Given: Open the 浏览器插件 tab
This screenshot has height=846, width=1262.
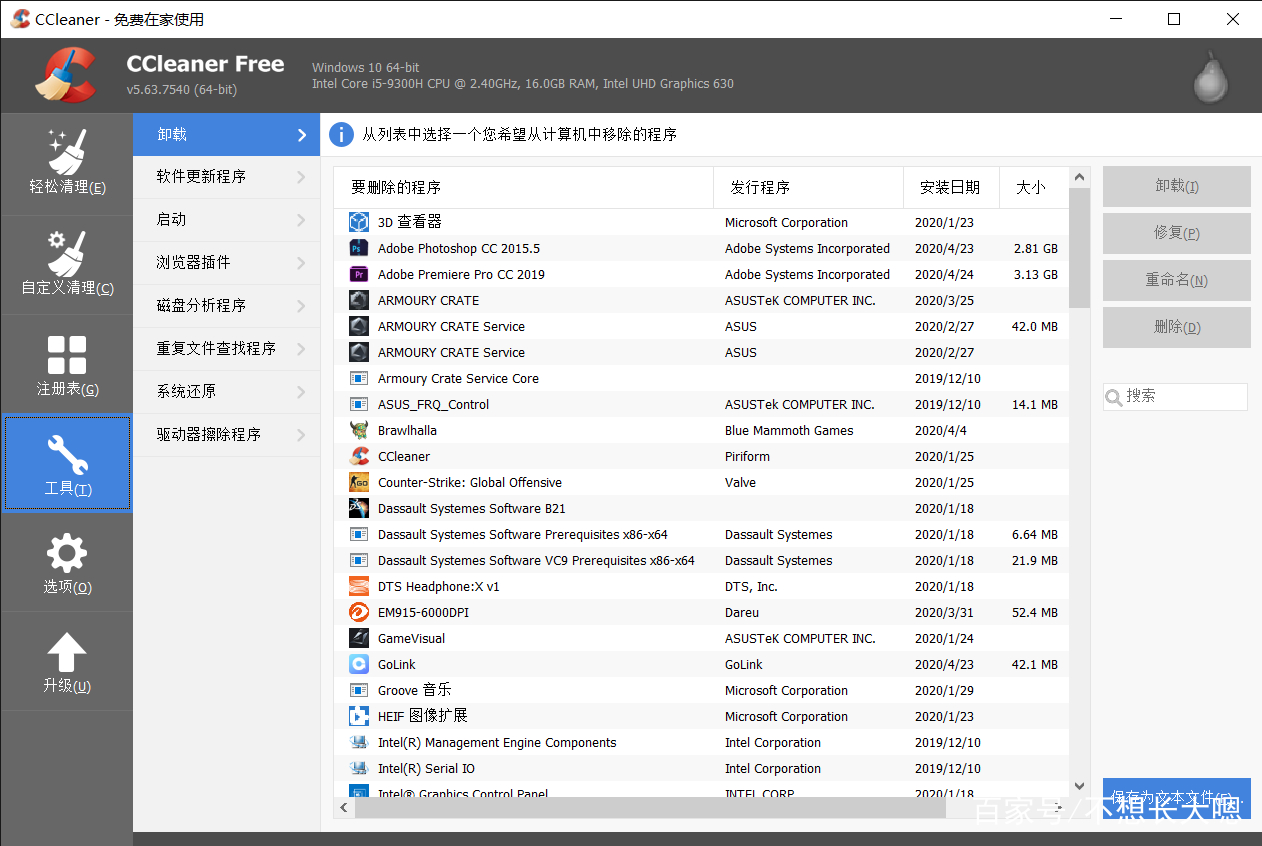Looking at the screenshot, I should click(226, 263).
